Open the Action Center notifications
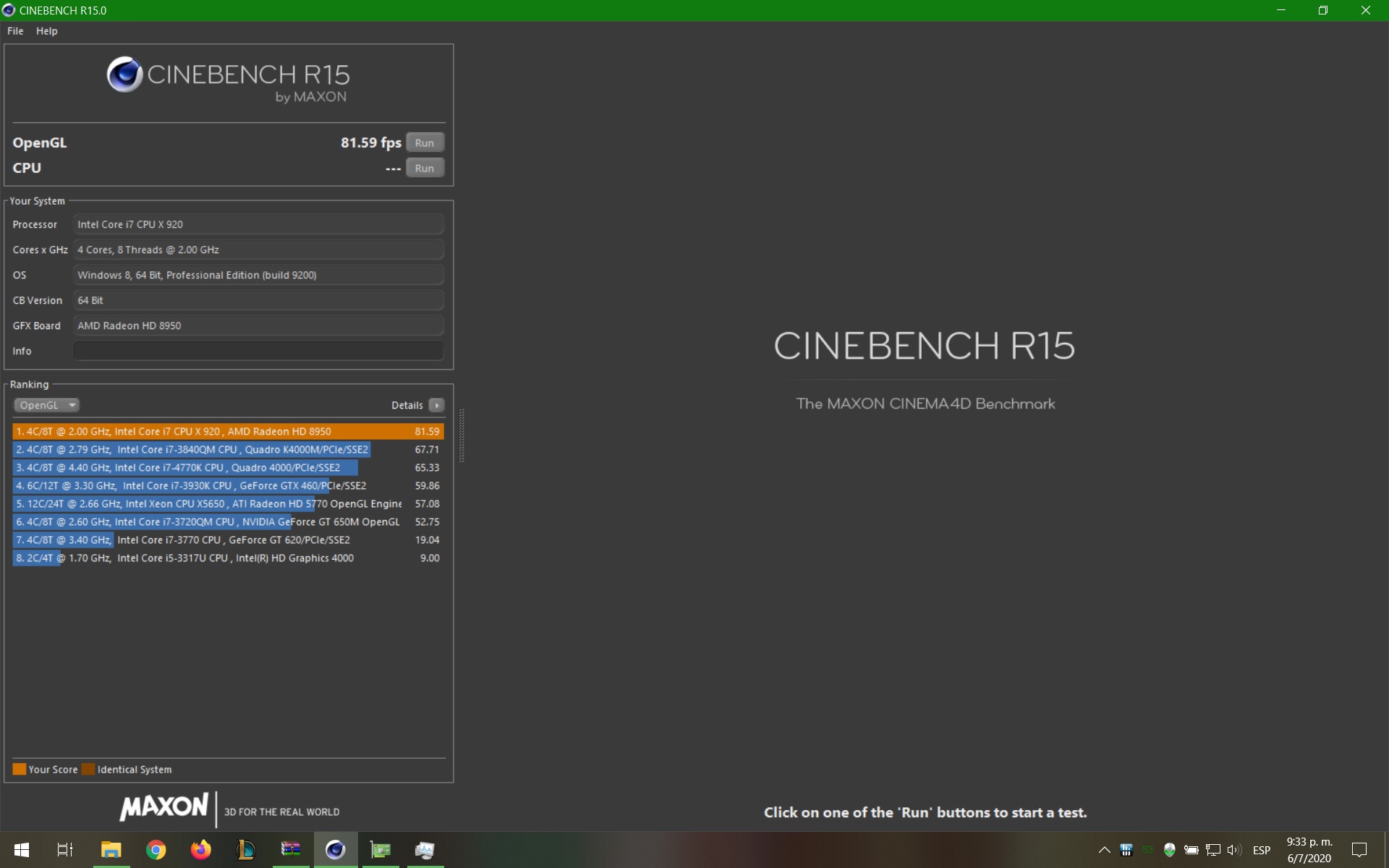Image resolution: width=1389 pixels, height=868 pixels. 1359,850
